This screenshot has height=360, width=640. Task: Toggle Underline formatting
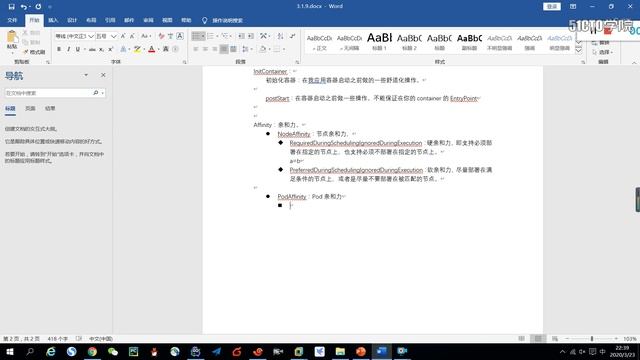pyautogui.click(x=78, y=49)
